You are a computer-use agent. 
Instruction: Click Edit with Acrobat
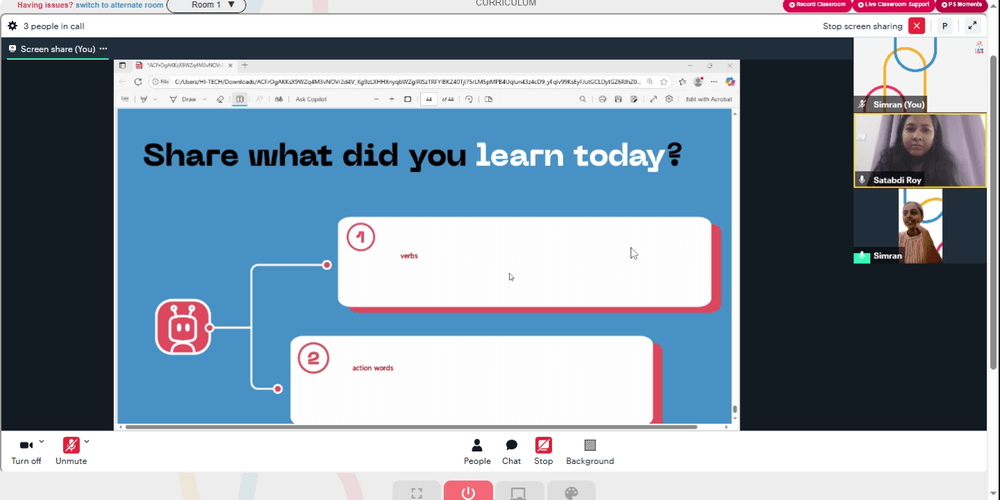[x=709, y=99]
